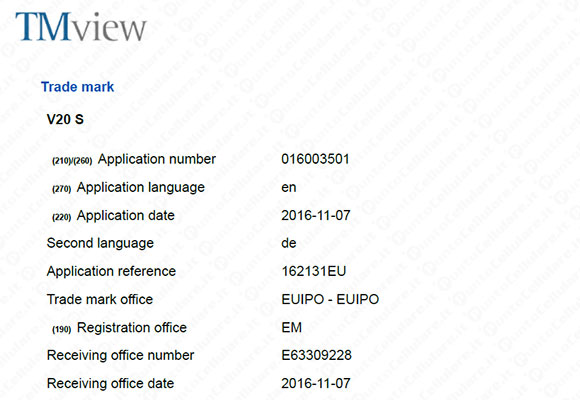Select the trade mark name V20 S

pos(65,120)
